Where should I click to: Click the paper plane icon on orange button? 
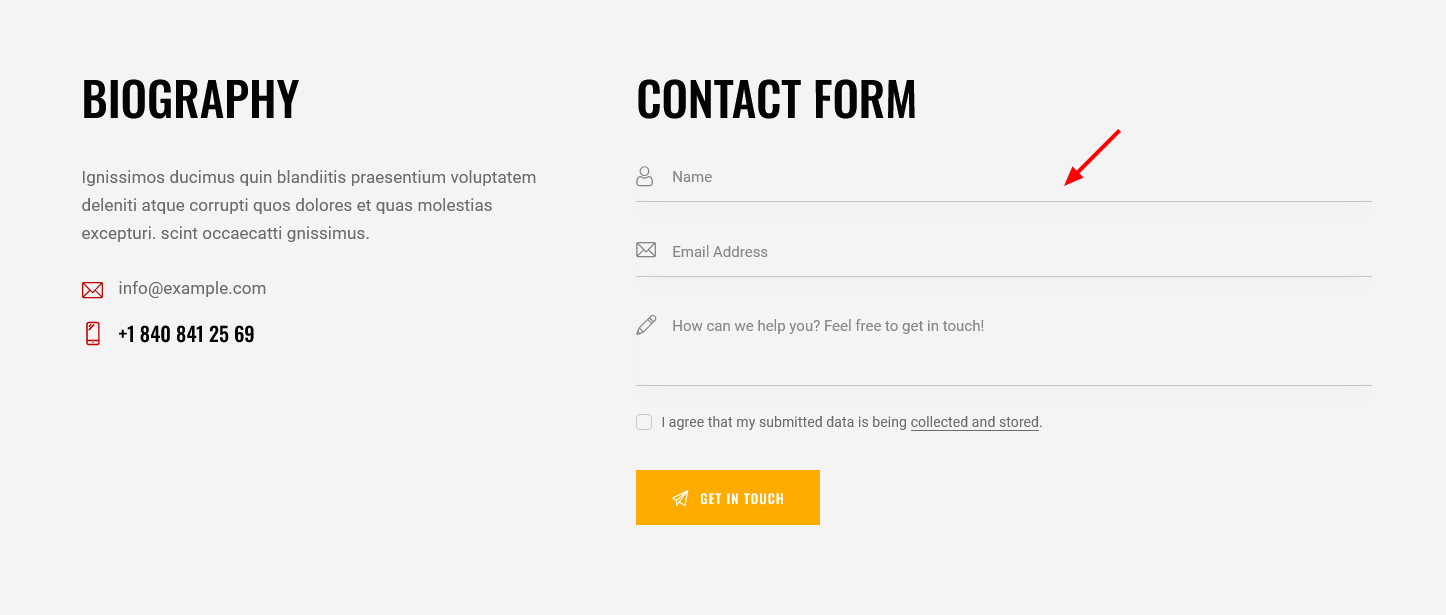pyautogui.click(x=680, y=498)
